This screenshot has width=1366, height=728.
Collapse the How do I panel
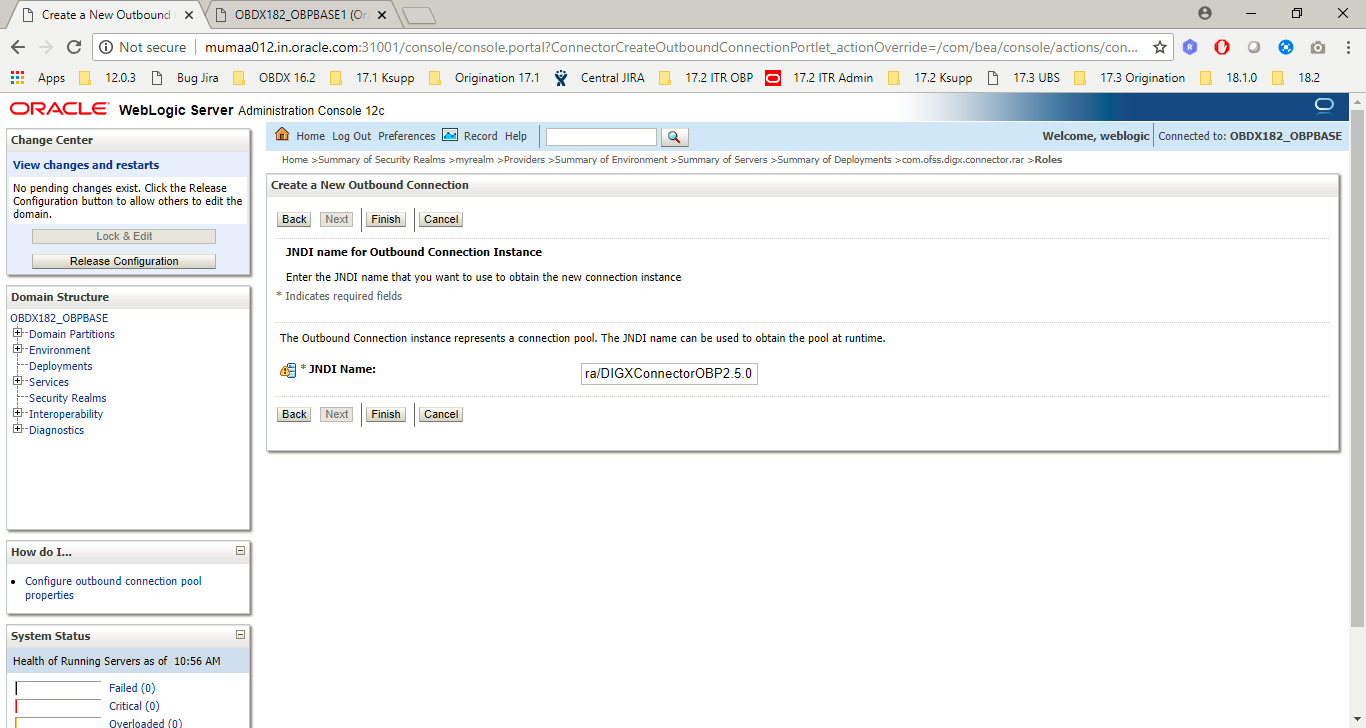240,551
